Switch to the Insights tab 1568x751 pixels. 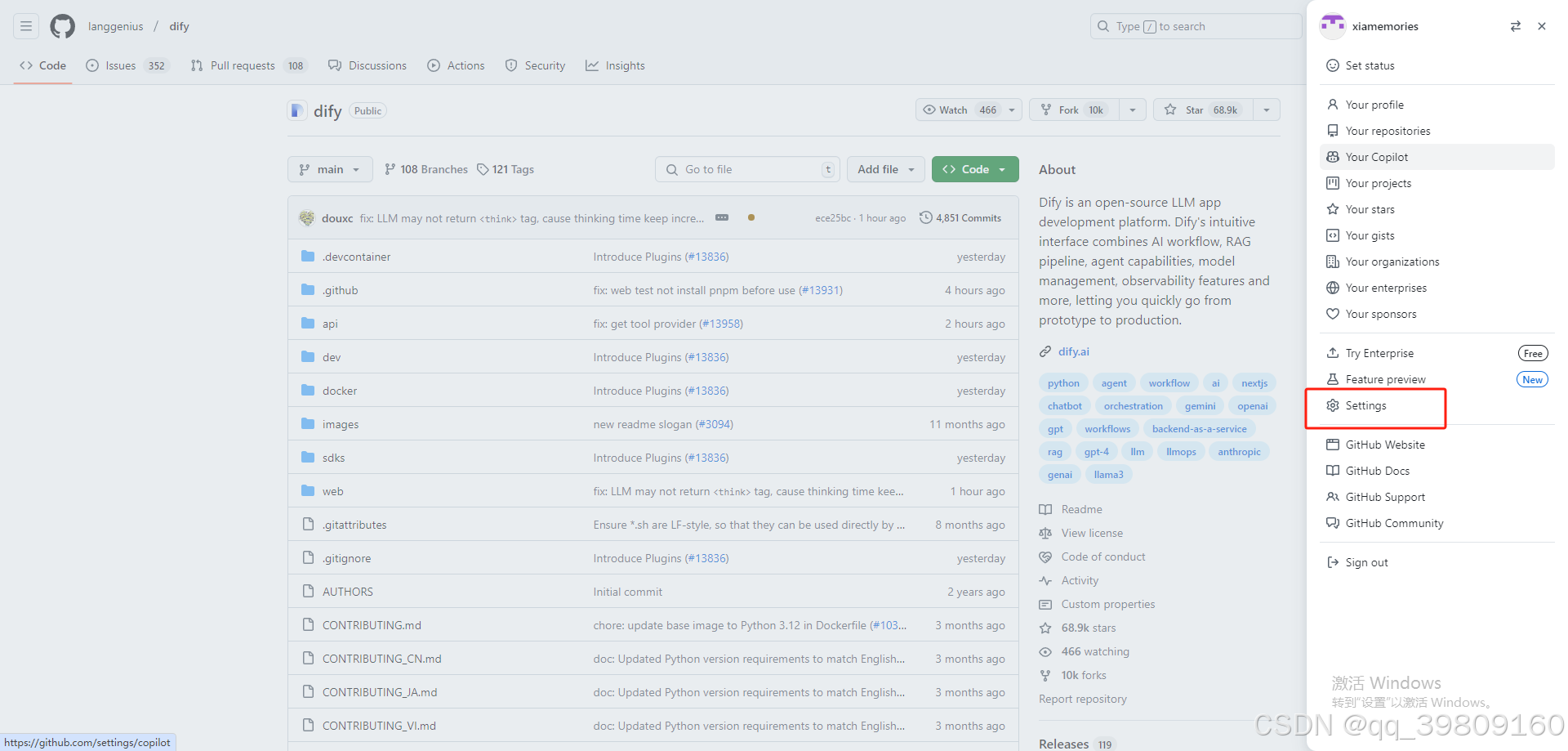(615, 65)
